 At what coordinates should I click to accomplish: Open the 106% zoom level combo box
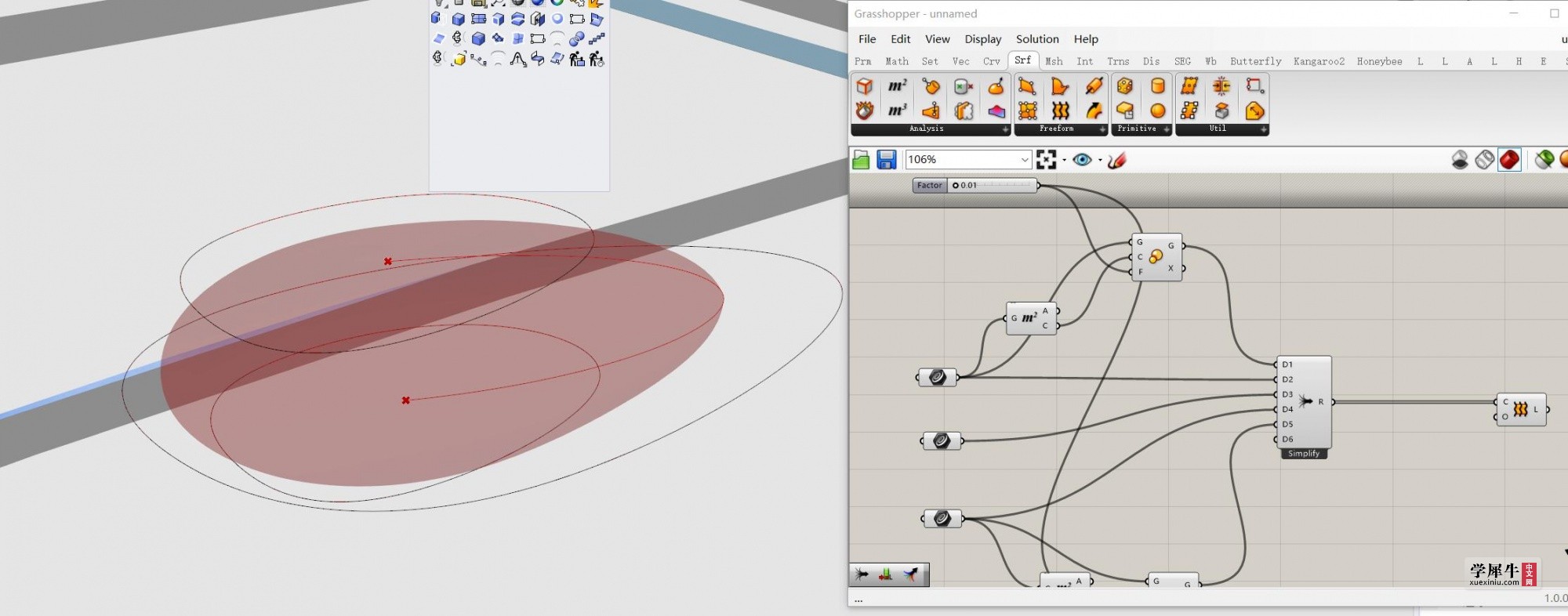[x=968, y=160]
